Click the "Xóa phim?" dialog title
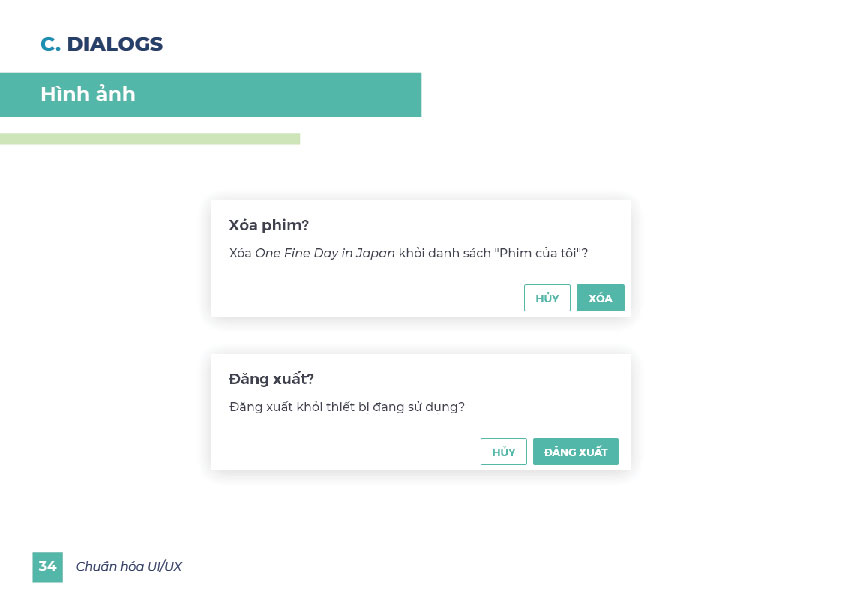This screenshot has width=843, height=597. pos(269,225)
